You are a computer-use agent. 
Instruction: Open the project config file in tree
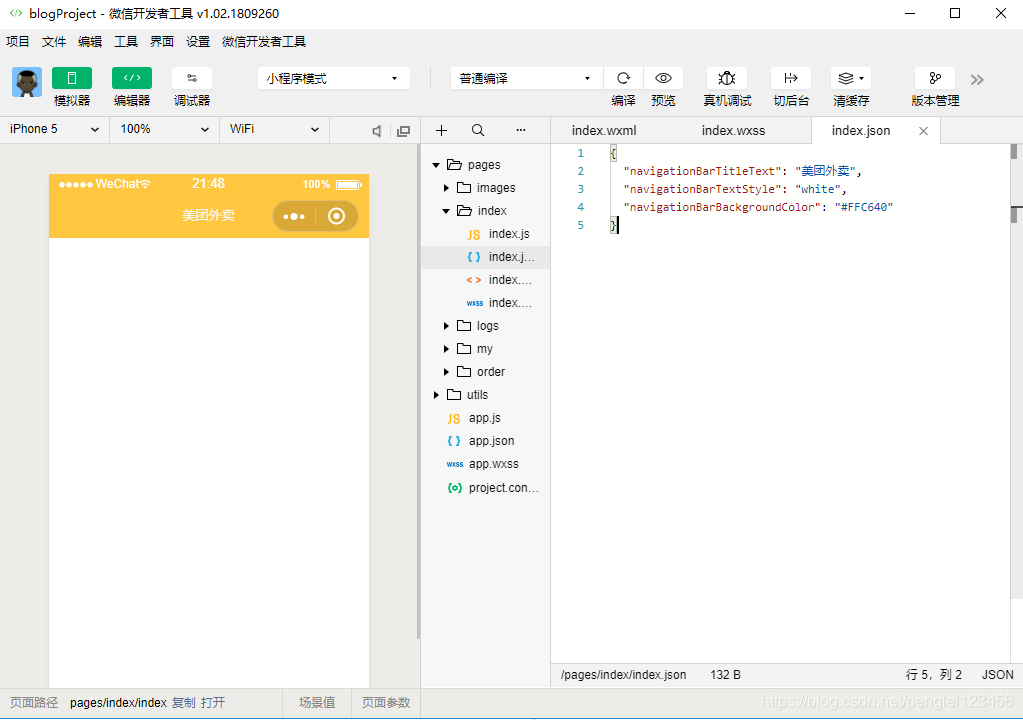485,488
